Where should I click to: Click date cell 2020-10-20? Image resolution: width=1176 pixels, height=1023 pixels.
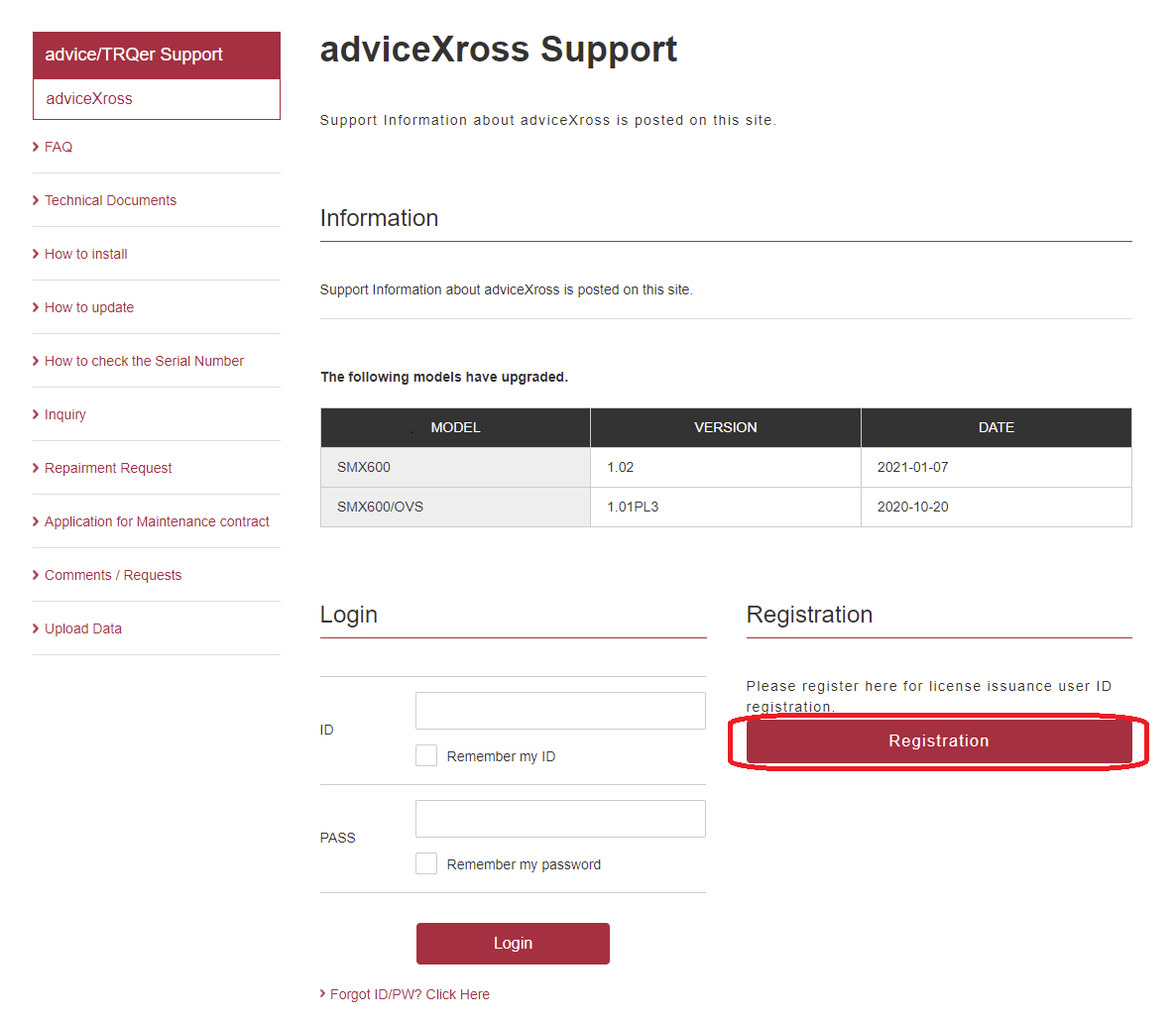pyautogui.click(x=996, y=507)
